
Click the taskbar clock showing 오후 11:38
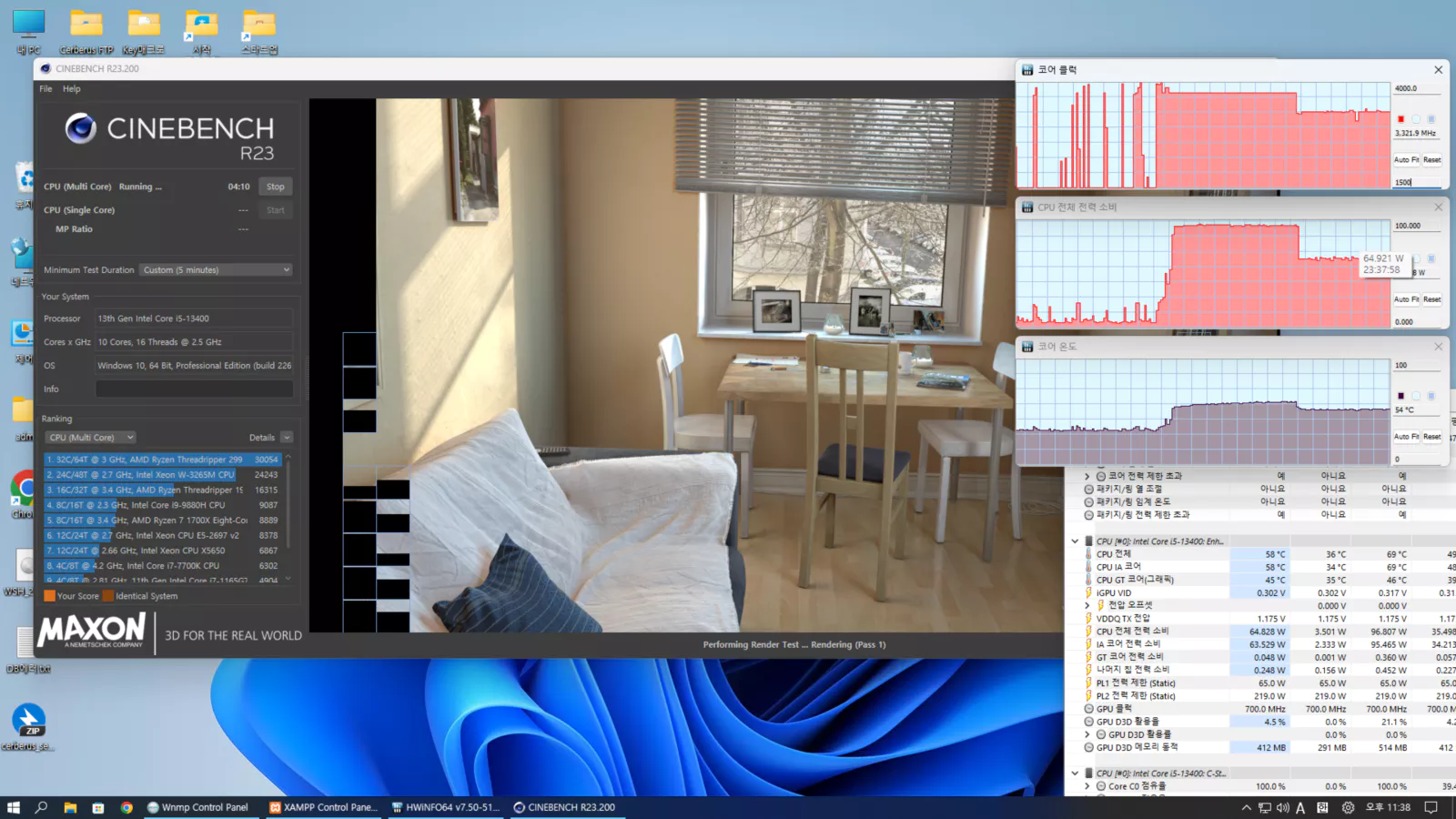[1388, 807]
